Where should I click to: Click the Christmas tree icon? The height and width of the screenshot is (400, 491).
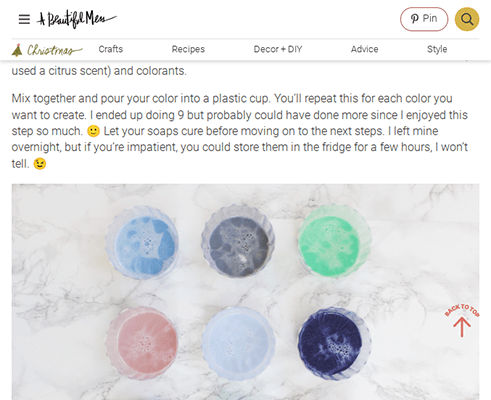pos(17,50)
